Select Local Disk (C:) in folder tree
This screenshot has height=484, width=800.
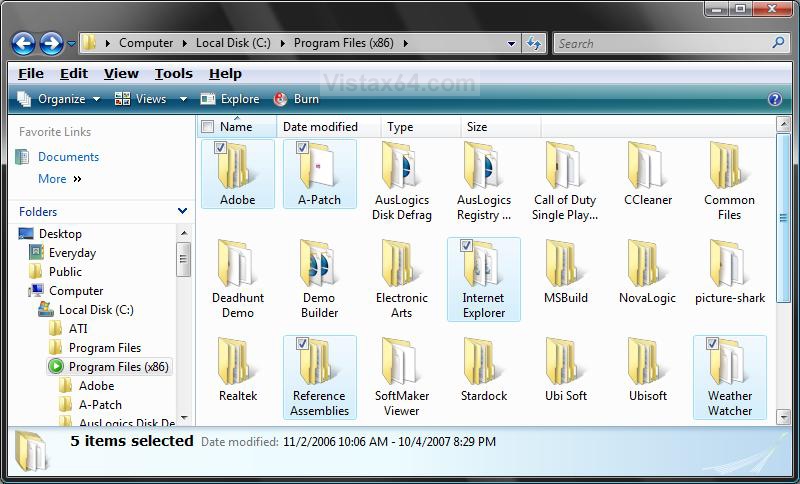point(96,310)
